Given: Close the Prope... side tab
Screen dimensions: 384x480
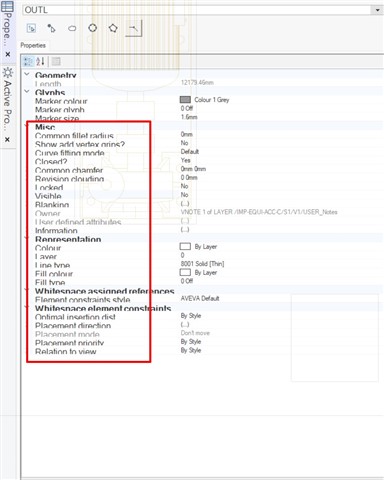Looking at the screenshot, I should point(8,54).
